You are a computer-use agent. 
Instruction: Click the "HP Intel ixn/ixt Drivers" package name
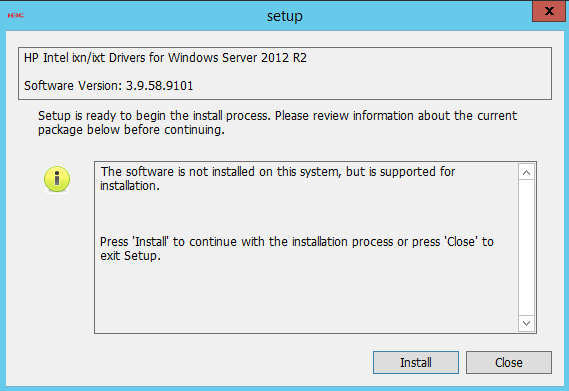point(85,58)
